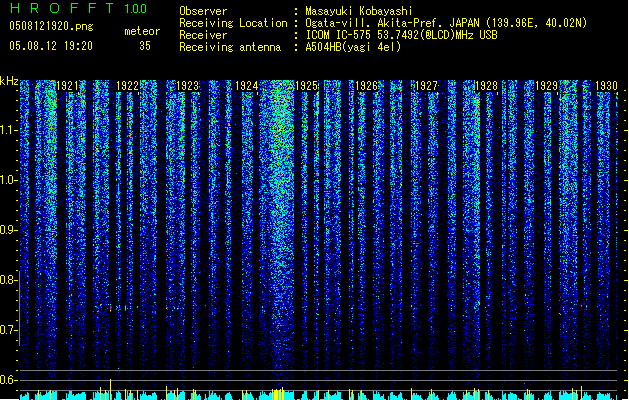Select the file name 0508121920.png
The width and height of the screenshot is (629, 400).
click(51, 26)
